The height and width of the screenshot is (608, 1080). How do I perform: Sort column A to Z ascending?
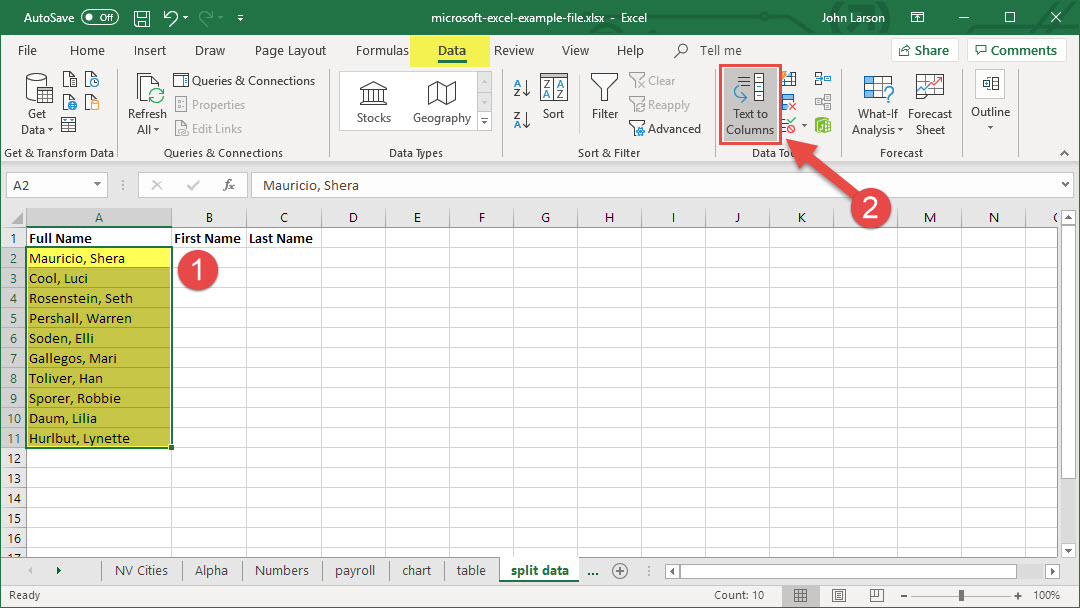pyautogui.click(x=521, y=88)
